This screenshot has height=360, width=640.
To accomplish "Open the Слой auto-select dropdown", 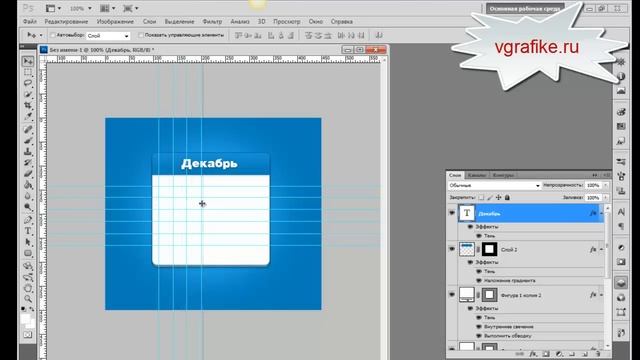I will 108,36.
